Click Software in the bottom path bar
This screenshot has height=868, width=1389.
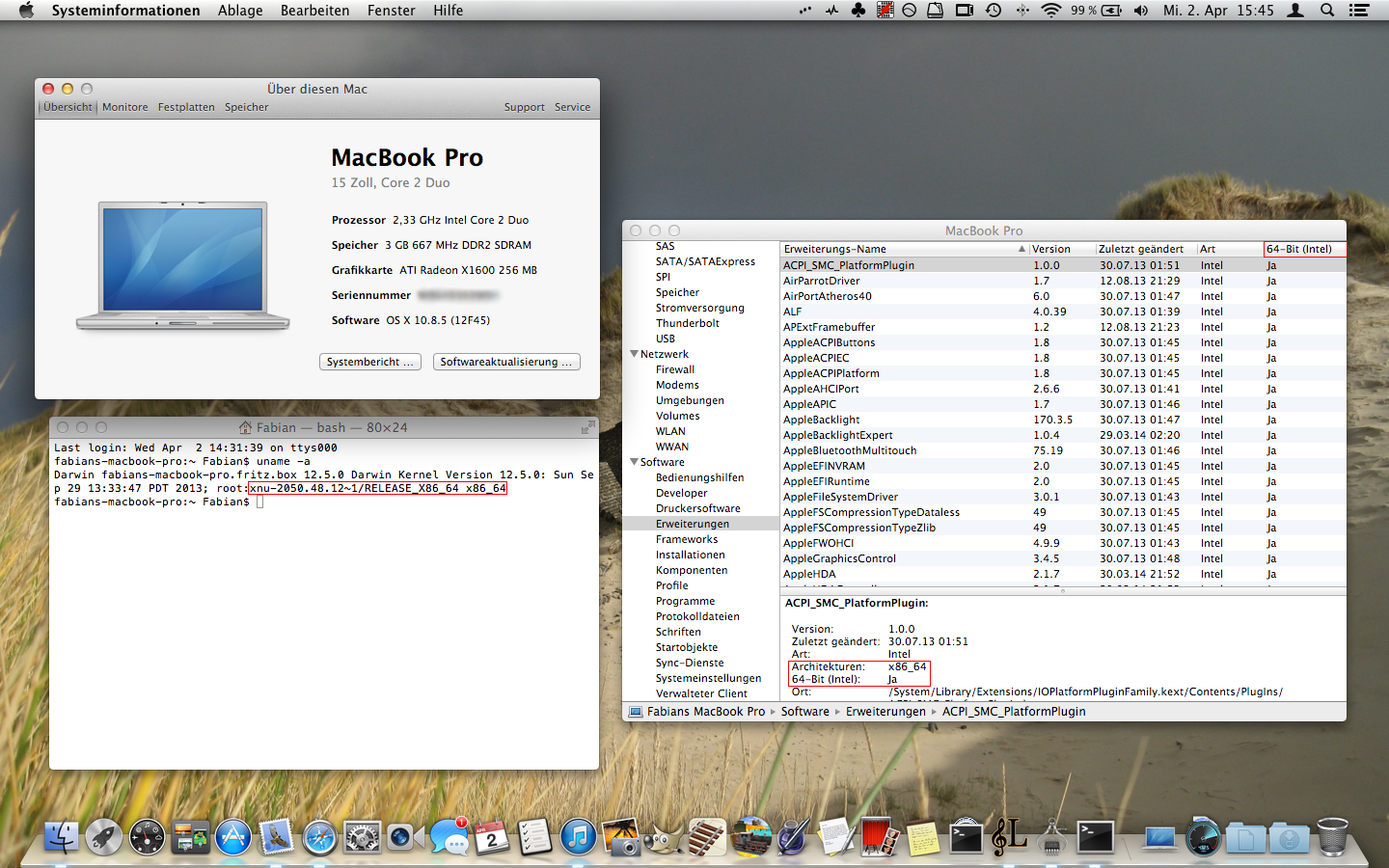(804, 712)
